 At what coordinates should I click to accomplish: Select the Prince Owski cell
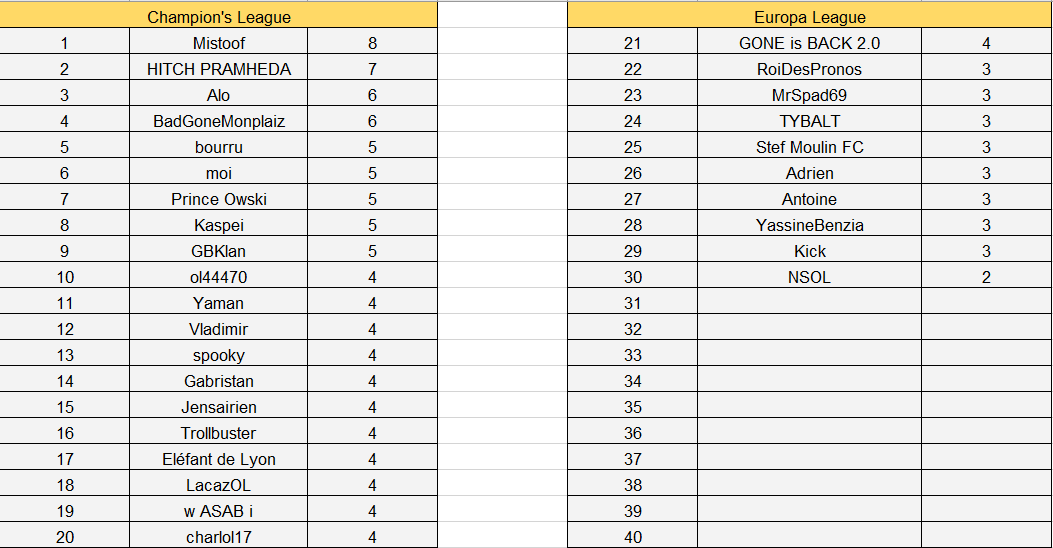(219, 199)
